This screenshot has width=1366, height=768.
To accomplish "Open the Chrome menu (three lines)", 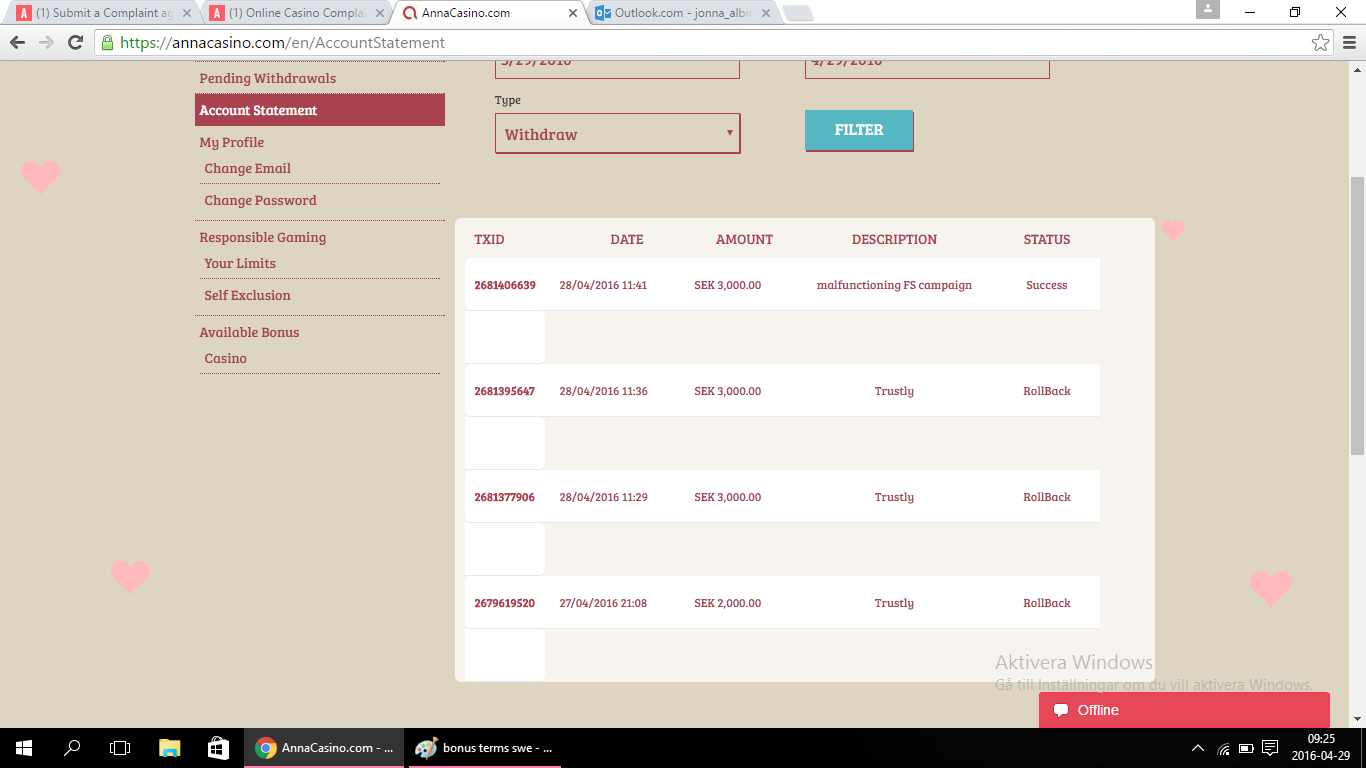I will point(1349,42).
